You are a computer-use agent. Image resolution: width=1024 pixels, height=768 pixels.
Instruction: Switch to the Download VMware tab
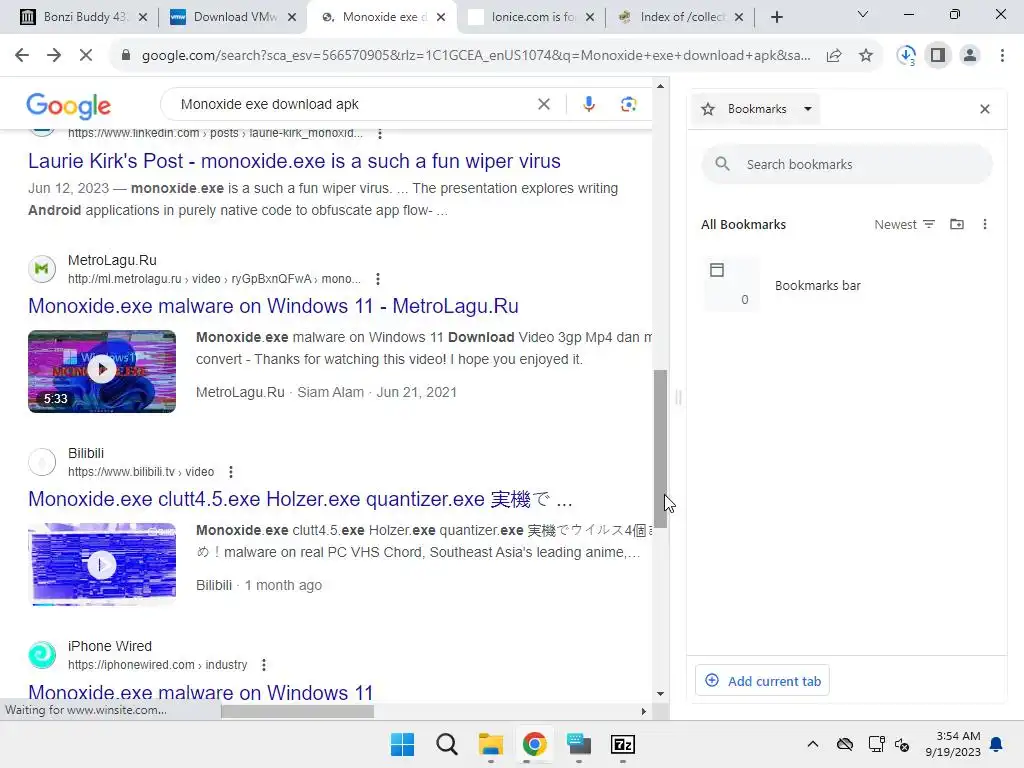(232, 17)
